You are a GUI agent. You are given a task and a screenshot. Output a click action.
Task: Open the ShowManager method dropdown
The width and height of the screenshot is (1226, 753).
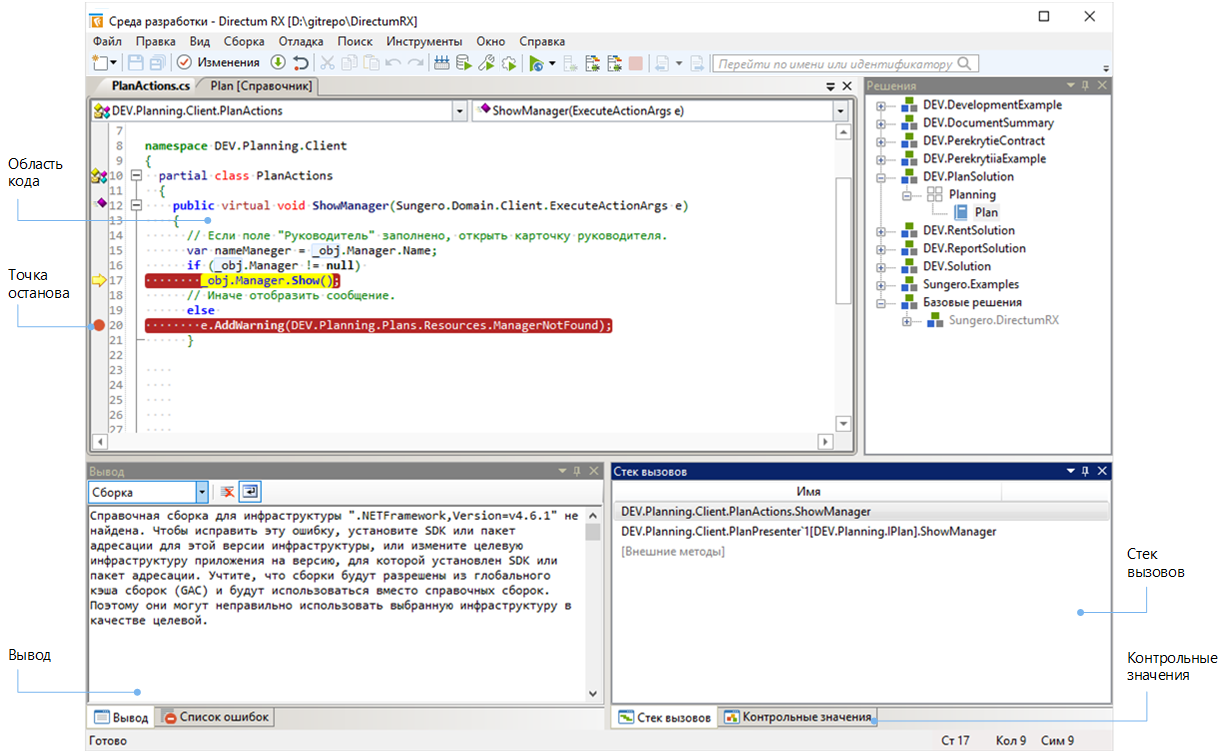pyautogui.click(x=840, y=111)
